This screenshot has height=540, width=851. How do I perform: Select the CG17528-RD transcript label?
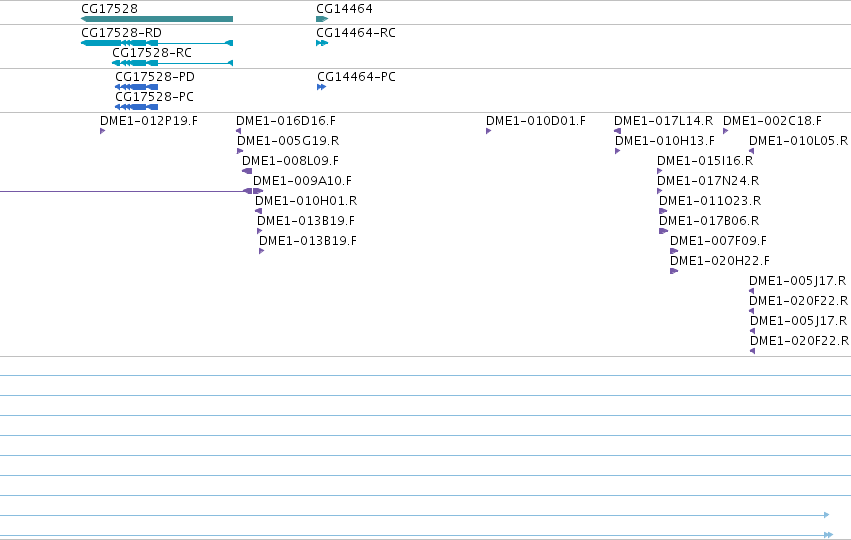pyautogui.click(x=121, y=33)
